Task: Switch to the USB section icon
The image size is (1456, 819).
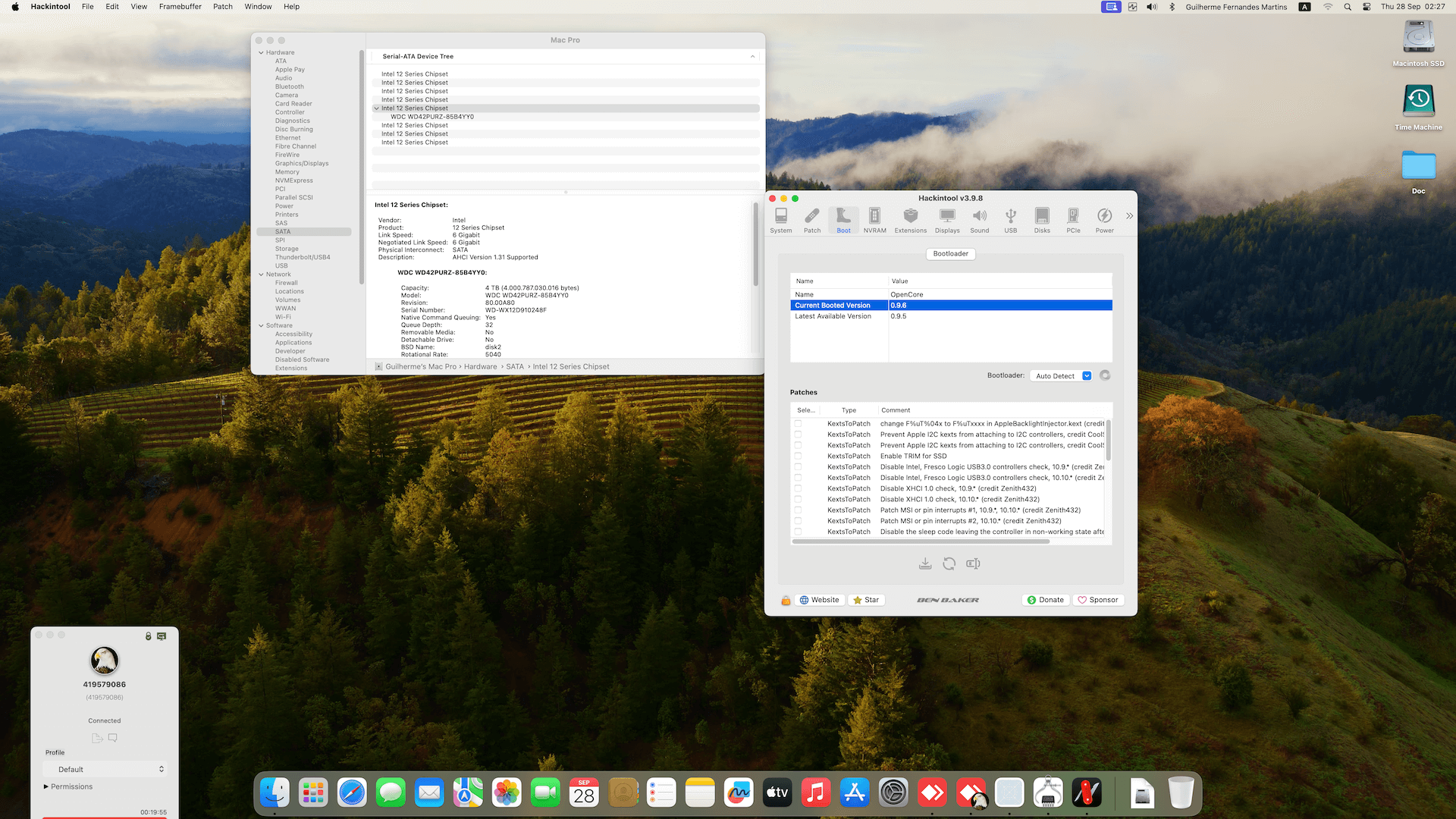Action: (x=1010, y=220)
